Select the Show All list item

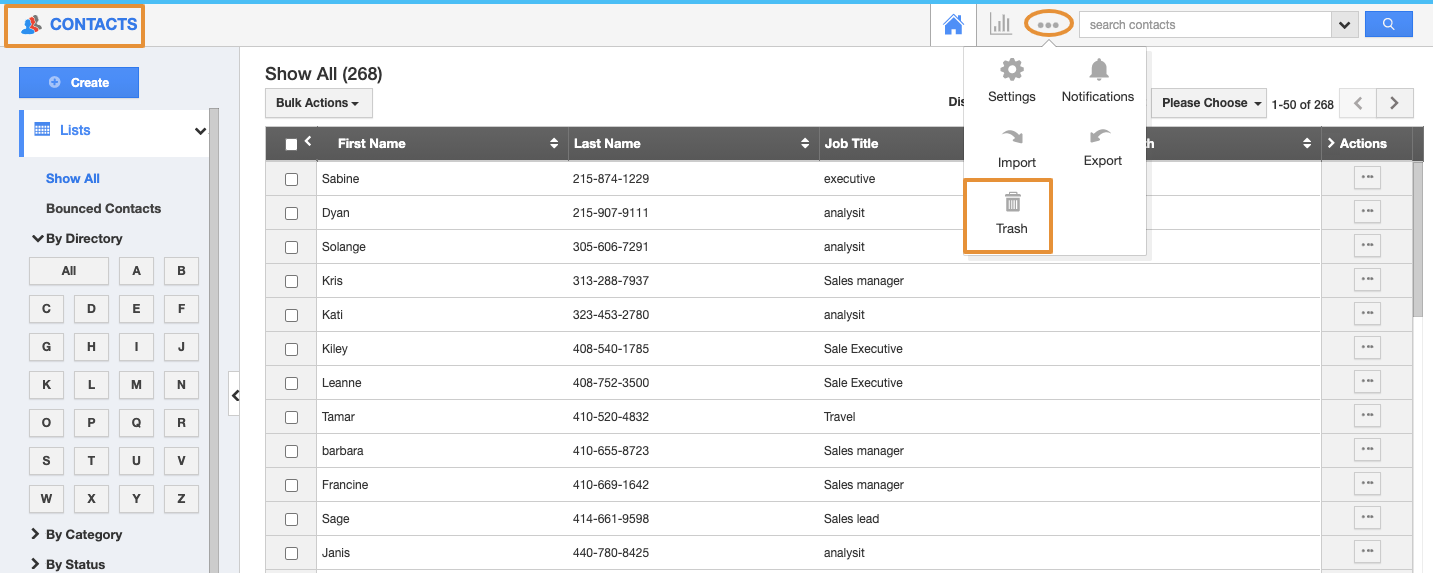(73, 178)
